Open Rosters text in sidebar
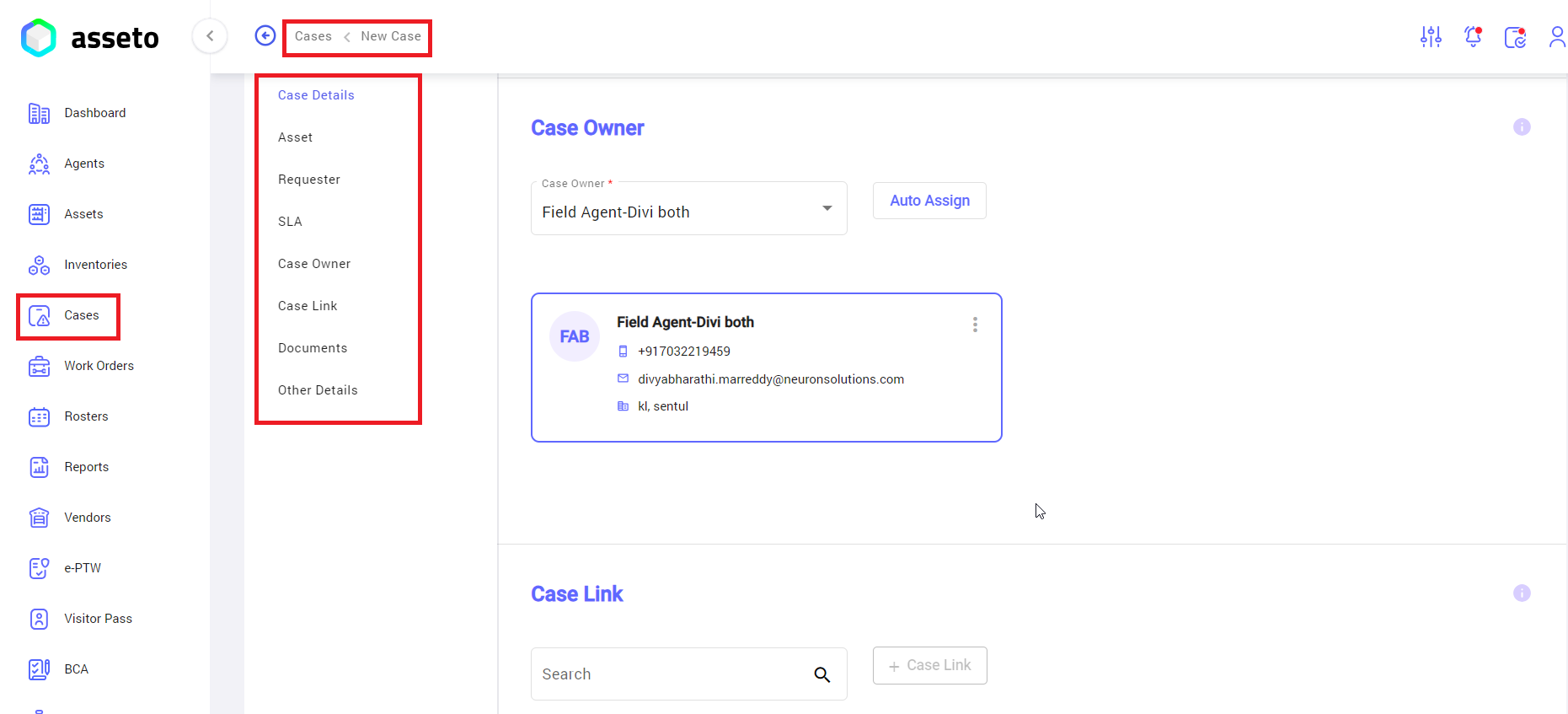Viewport: 1568px width, 714px height. pos(86,416)
